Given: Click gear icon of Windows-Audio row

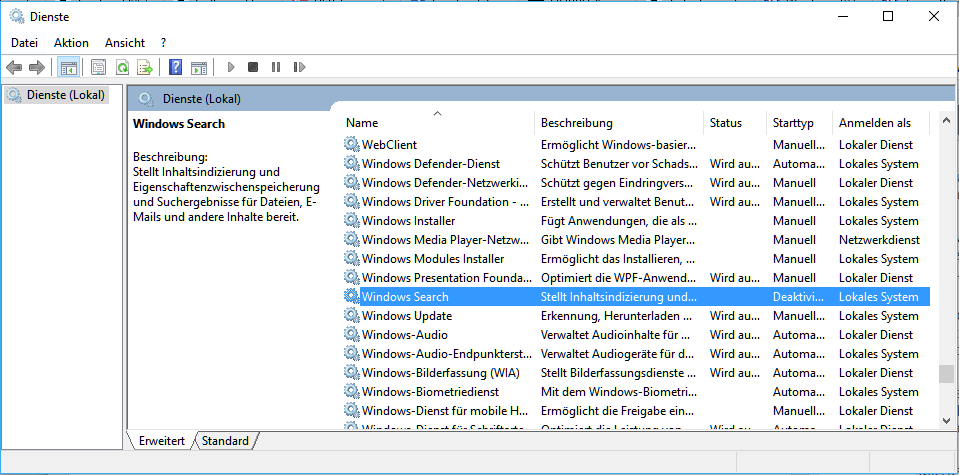Looking at the screenshot, I should [351, 334].
